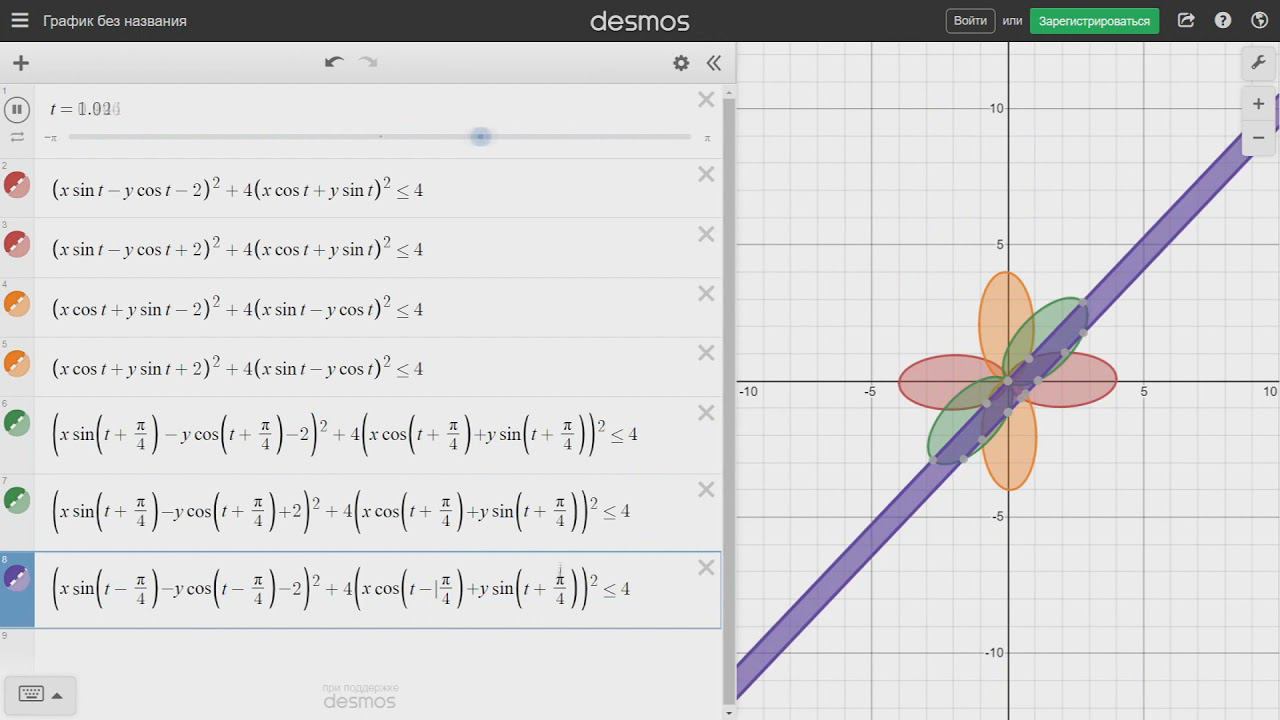Screen dimensions: 1280x720
Task: Toggle visibility of orange expression 4
Action: pos(17,304)
